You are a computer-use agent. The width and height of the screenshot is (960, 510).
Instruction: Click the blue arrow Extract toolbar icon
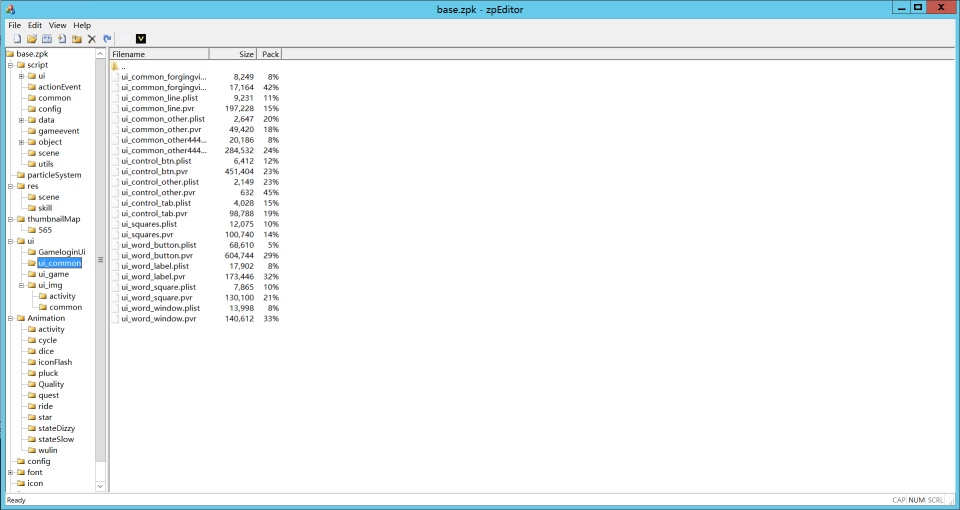point(107,39)
